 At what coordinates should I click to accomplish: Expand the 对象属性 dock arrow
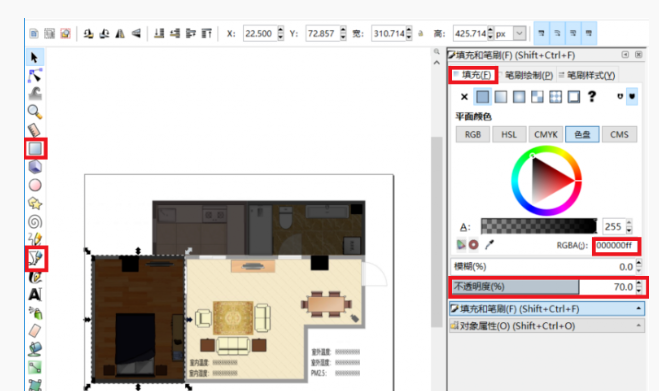pyautogui.click(x=638, y=326)
